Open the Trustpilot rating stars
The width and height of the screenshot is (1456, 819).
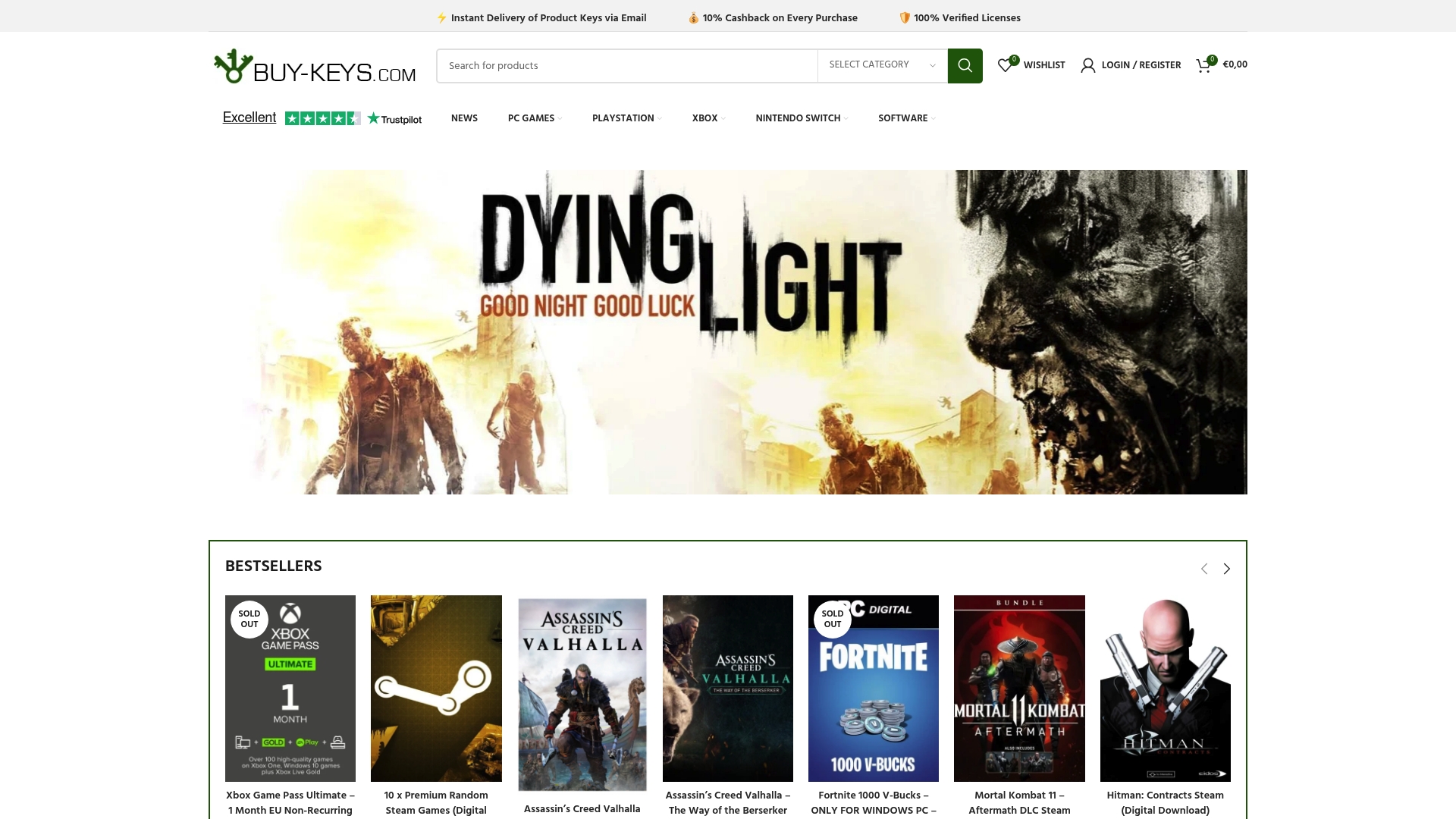[x=322, y=118]
